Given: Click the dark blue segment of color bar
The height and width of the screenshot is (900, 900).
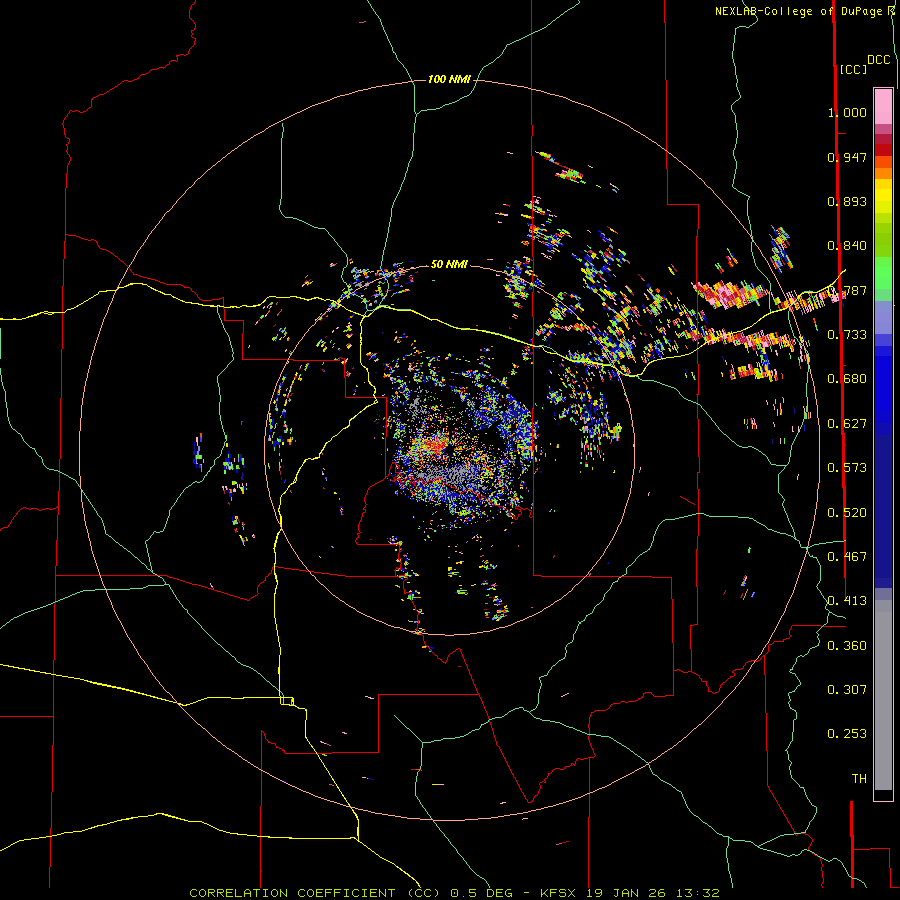Looking at the screenshot, I should point(883,511).
